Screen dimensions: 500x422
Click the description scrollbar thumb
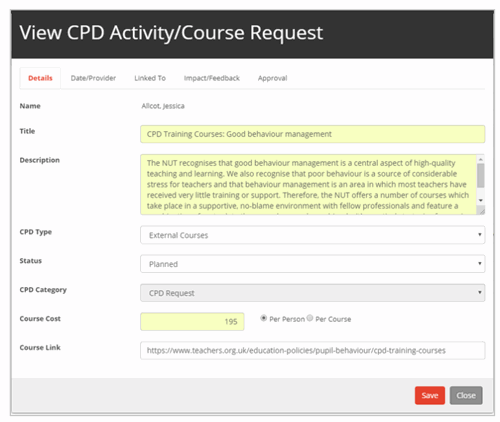481,176
